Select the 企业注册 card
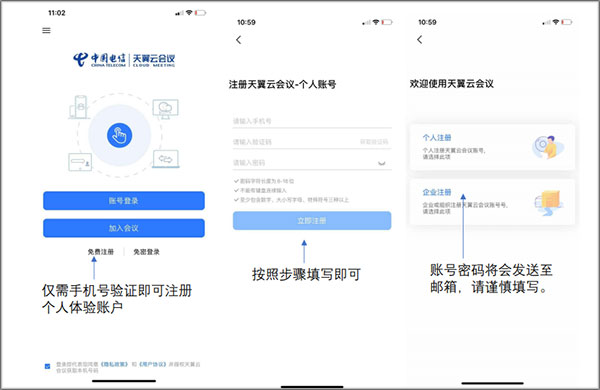The height and width of the screenshot is (390, 600). point(492,202)
